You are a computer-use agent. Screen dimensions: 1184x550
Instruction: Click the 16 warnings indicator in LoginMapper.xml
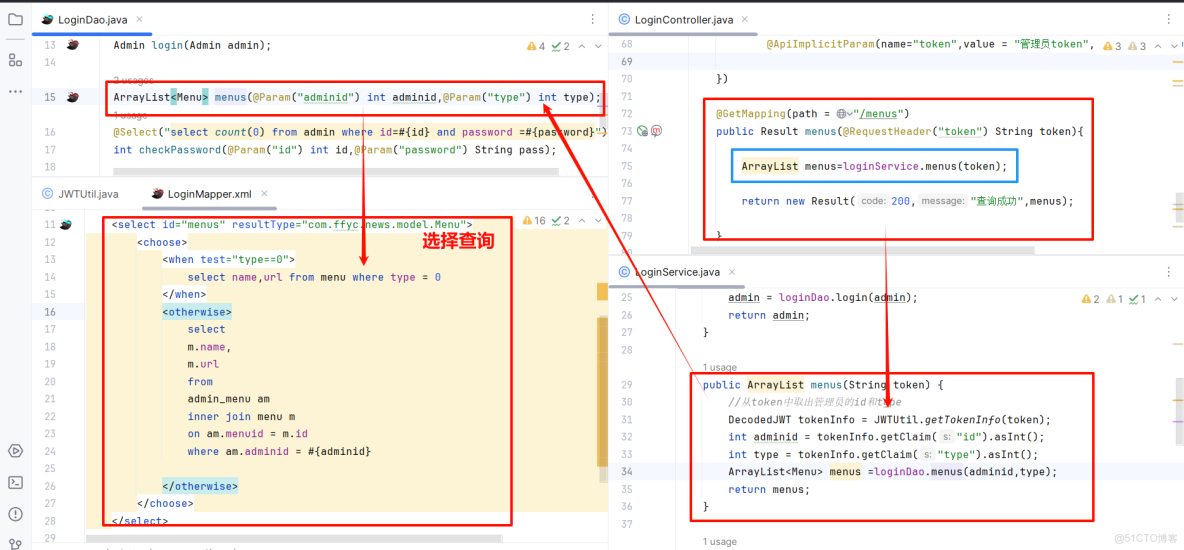534,221
